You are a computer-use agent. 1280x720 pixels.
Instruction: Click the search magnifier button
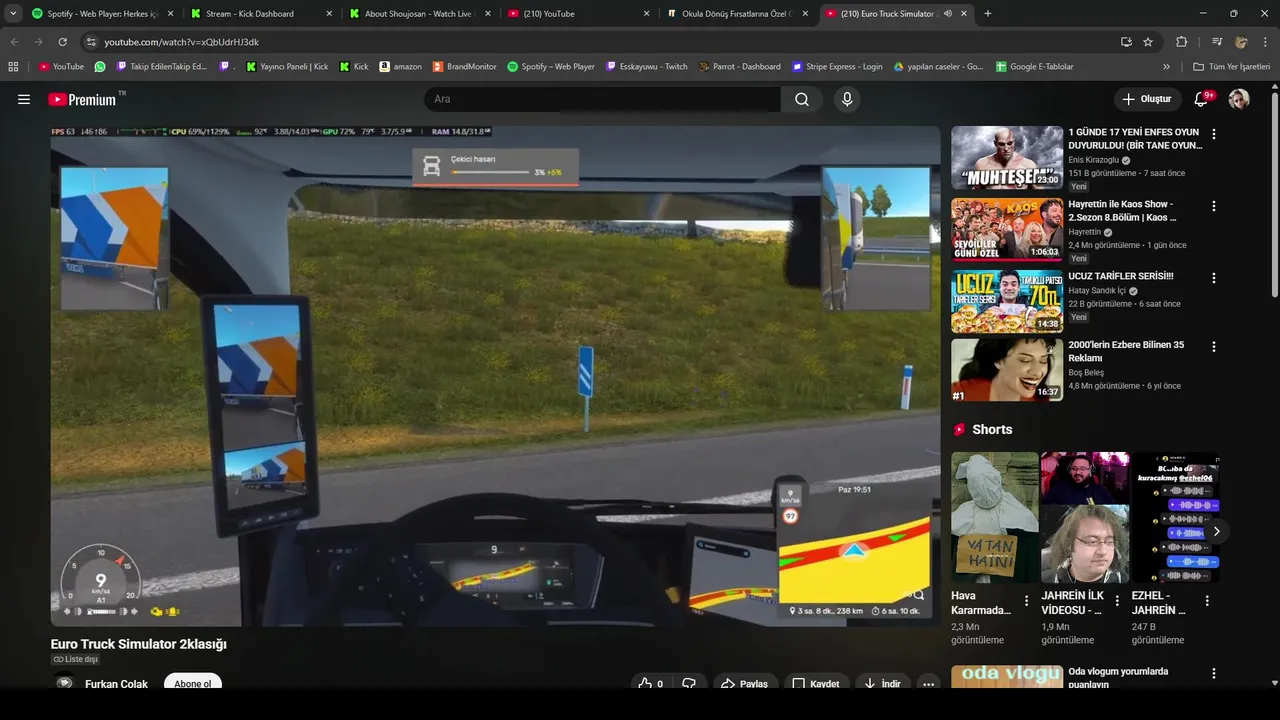point(802,99)
